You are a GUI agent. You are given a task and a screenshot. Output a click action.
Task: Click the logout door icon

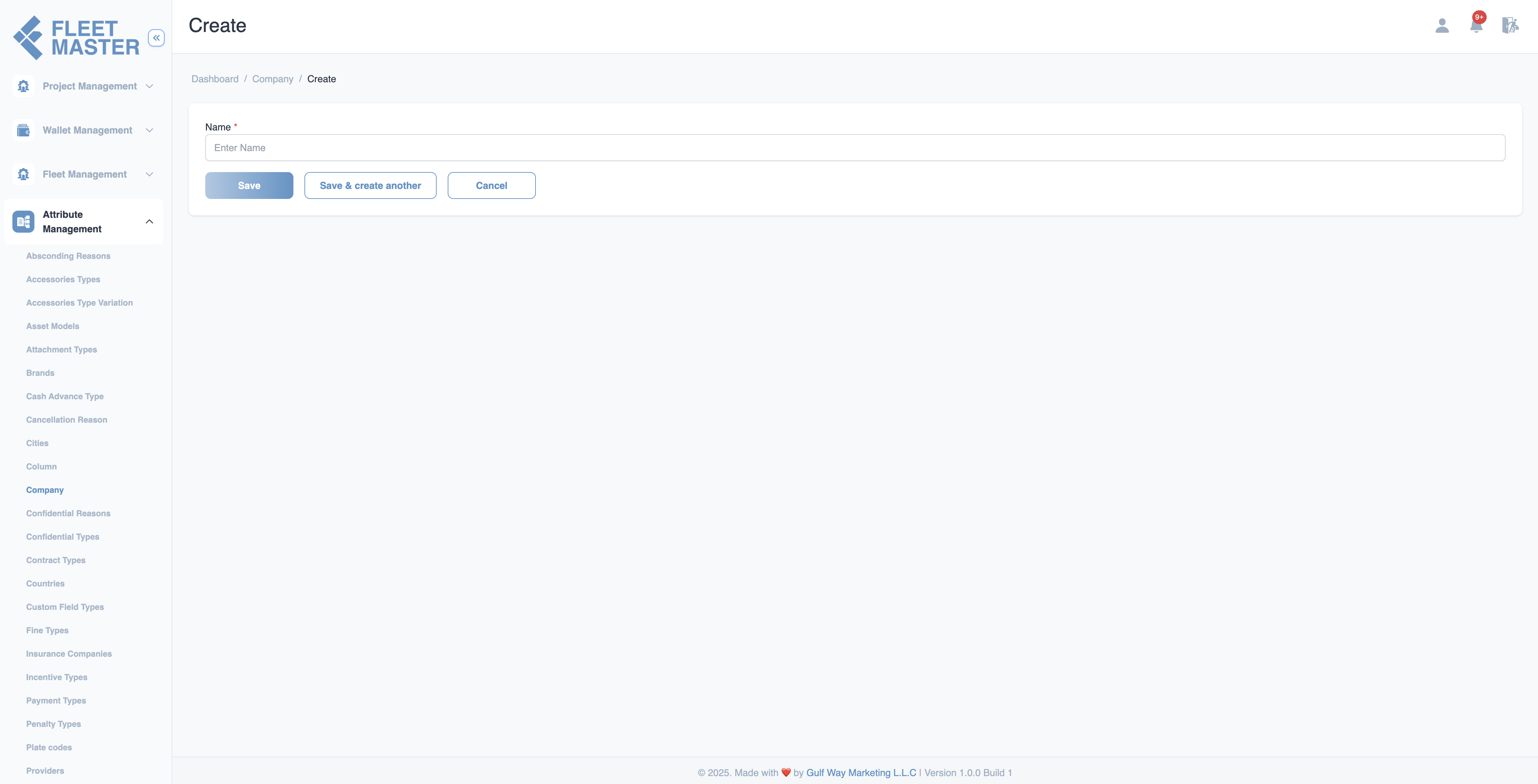point(1510,26)
